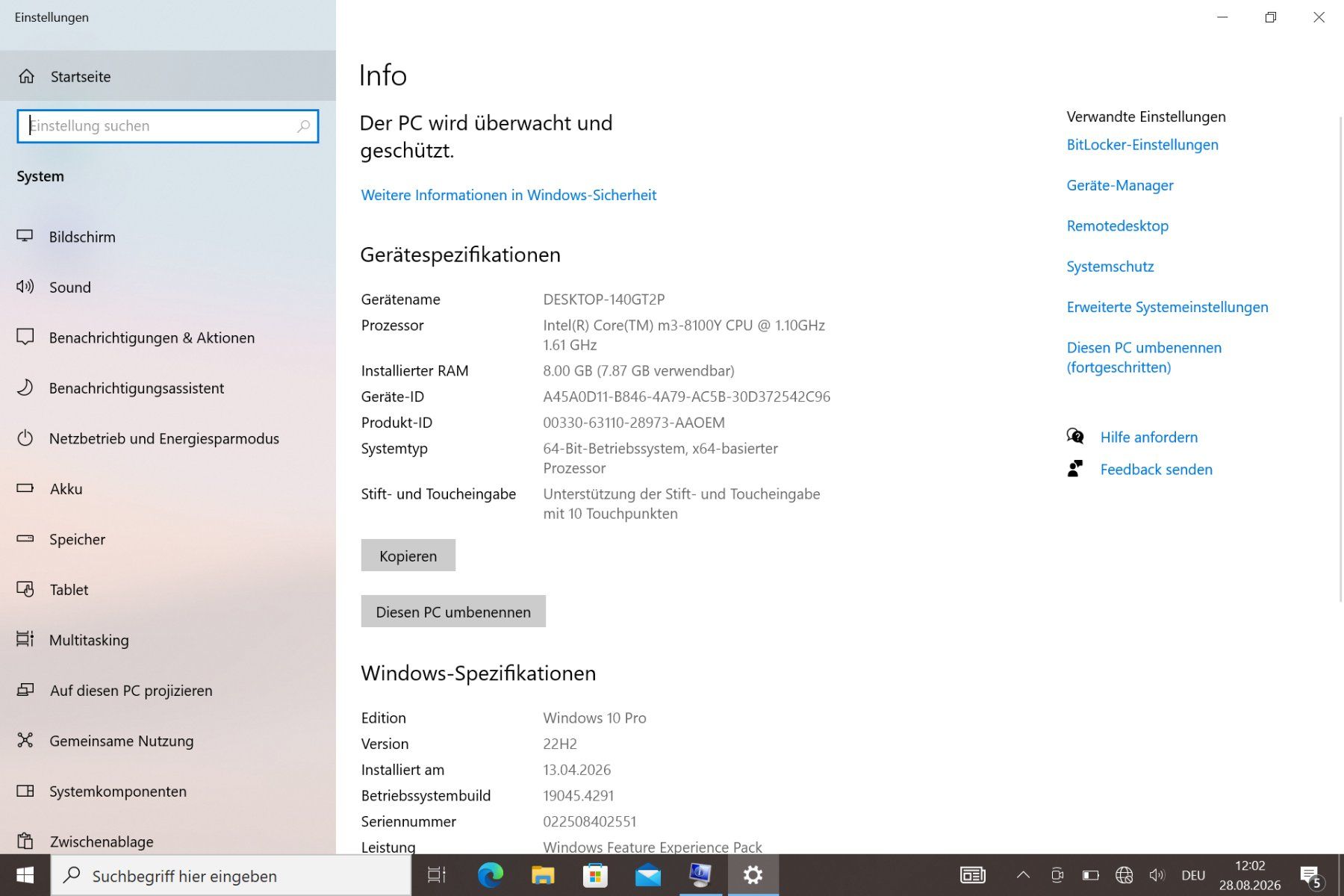
Task: Open Netzbetrieb und Energiesparmodus
Action: pyautogui.click(x=168, y=438)
